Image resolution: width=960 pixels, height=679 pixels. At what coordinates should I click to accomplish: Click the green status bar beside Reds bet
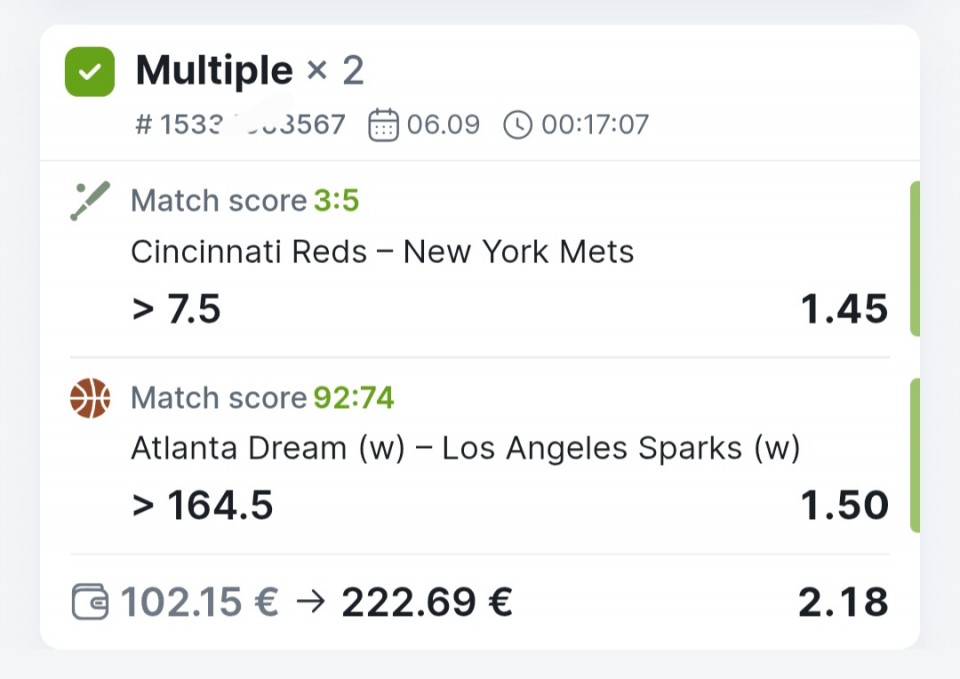[x=915, y=258]
